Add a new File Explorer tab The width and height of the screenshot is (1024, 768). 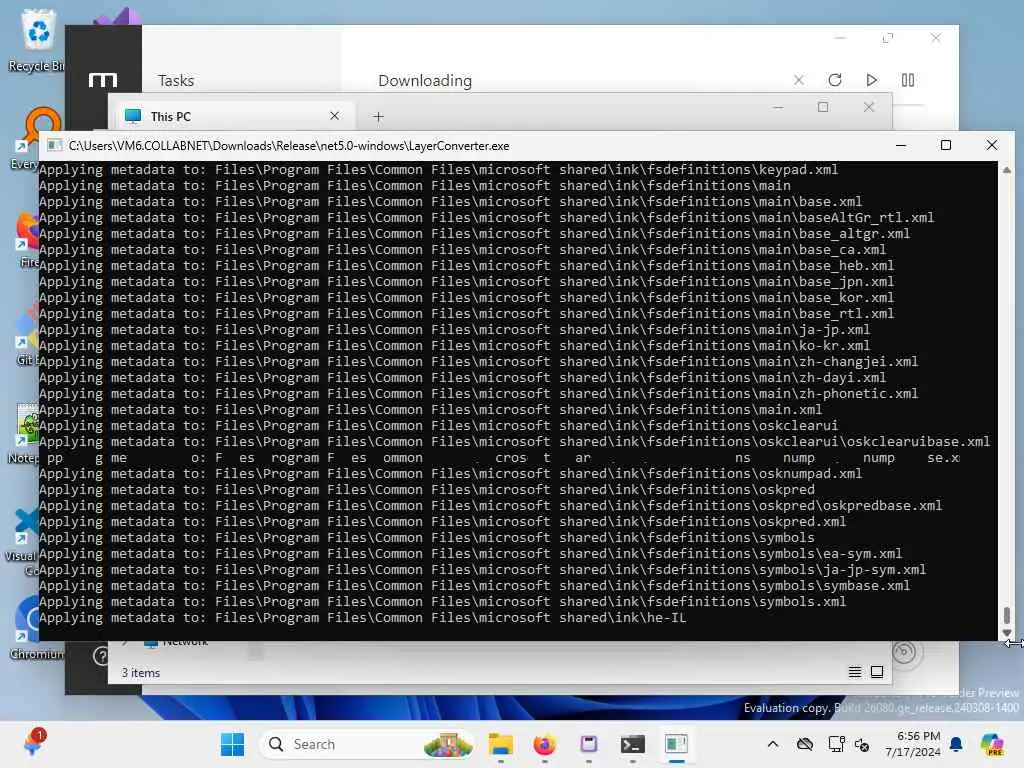[x=378, y=117]
